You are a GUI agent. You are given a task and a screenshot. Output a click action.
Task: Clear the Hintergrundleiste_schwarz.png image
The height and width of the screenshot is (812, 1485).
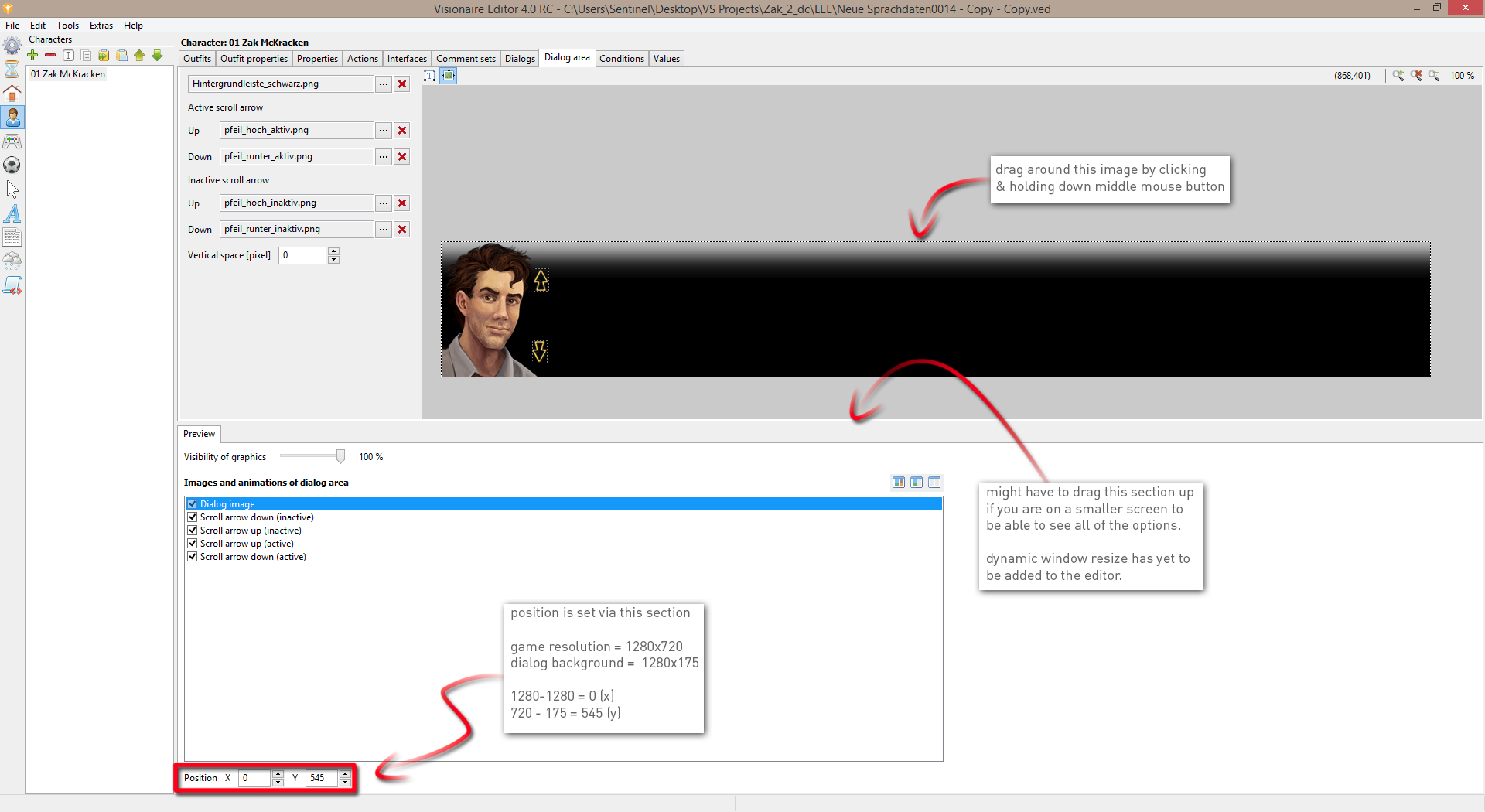(401, 84)
